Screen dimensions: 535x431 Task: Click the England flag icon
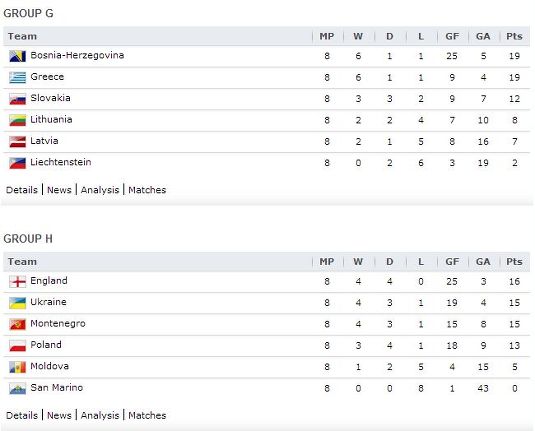click(17, 282)
